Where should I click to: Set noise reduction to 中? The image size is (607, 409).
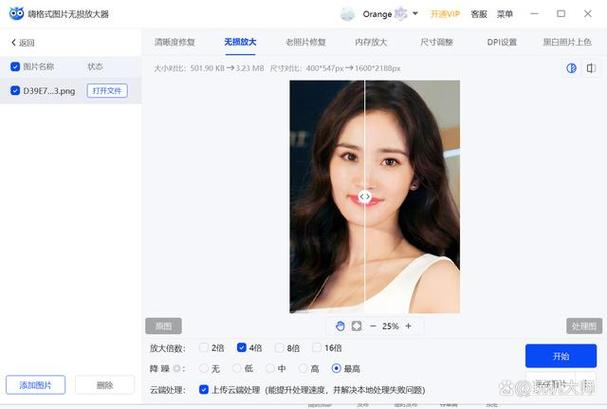pos(270,368)
